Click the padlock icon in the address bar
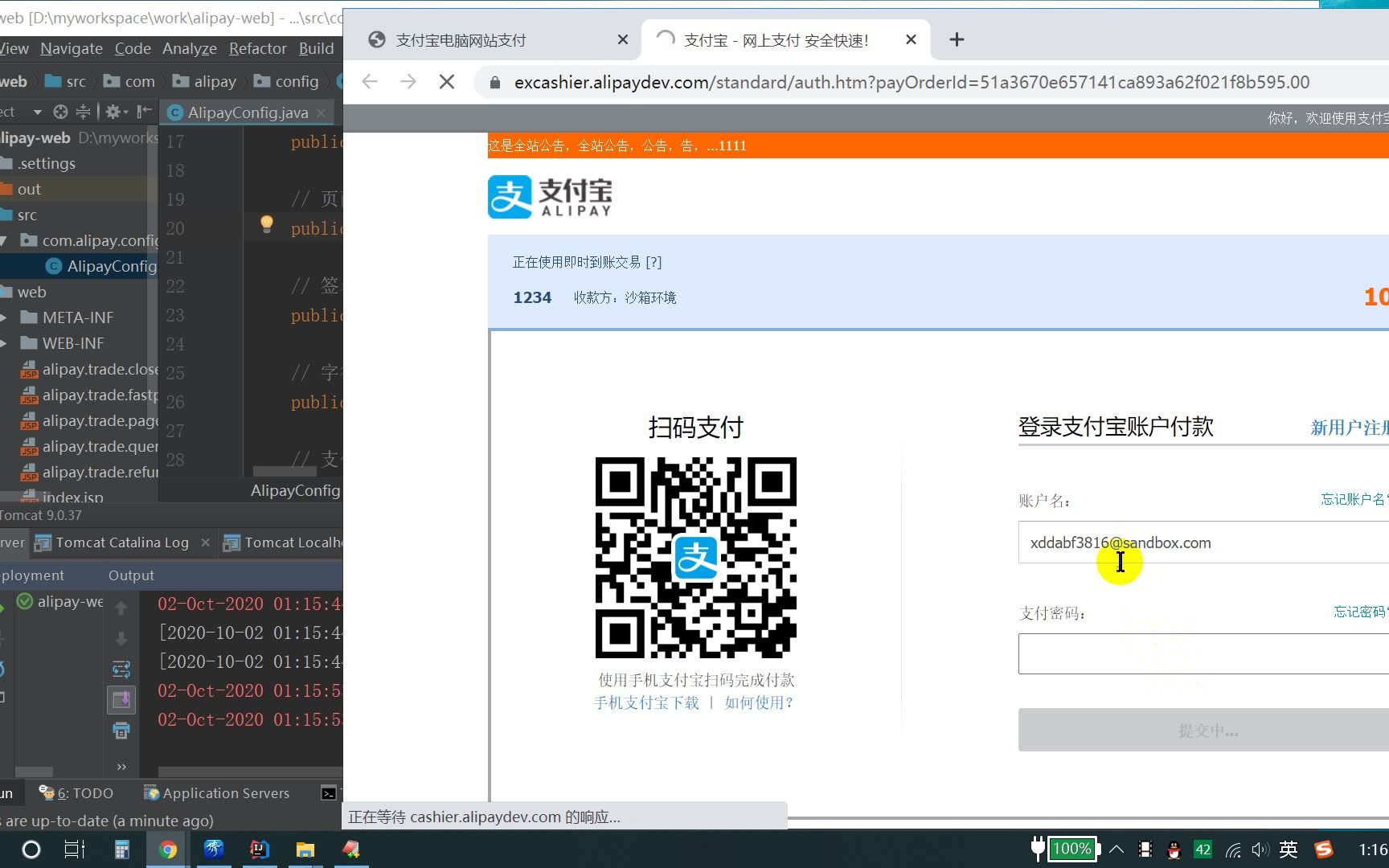Image resolution: width=1389 pixels, height=868 pixels. (494, 81)
